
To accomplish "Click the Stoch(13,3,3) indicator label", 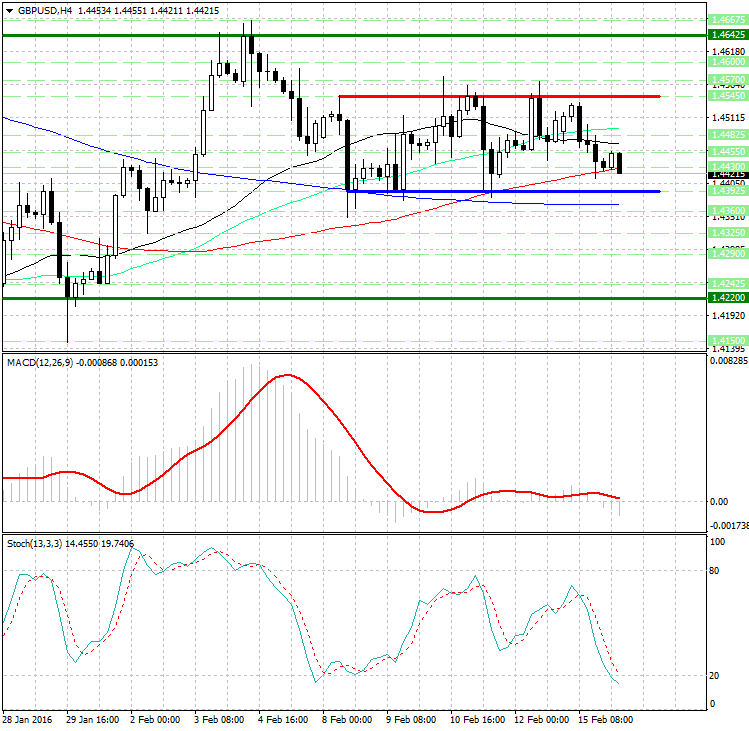I will pos(34,544).
